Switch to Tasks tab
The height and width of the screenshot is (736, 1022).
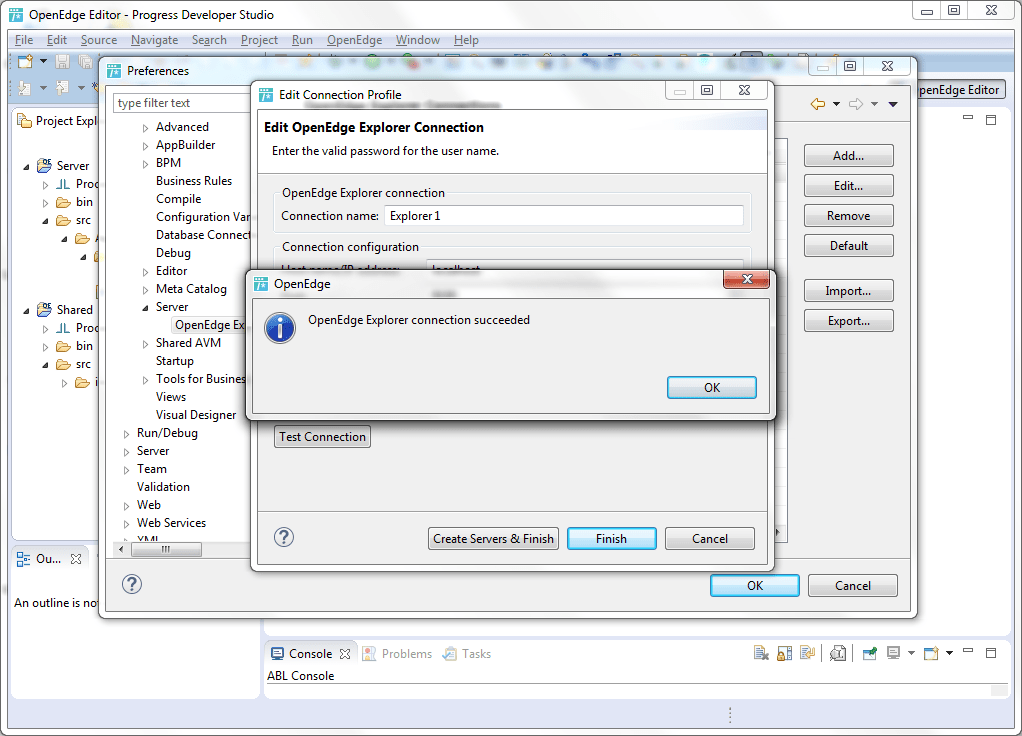click(467, 653)
